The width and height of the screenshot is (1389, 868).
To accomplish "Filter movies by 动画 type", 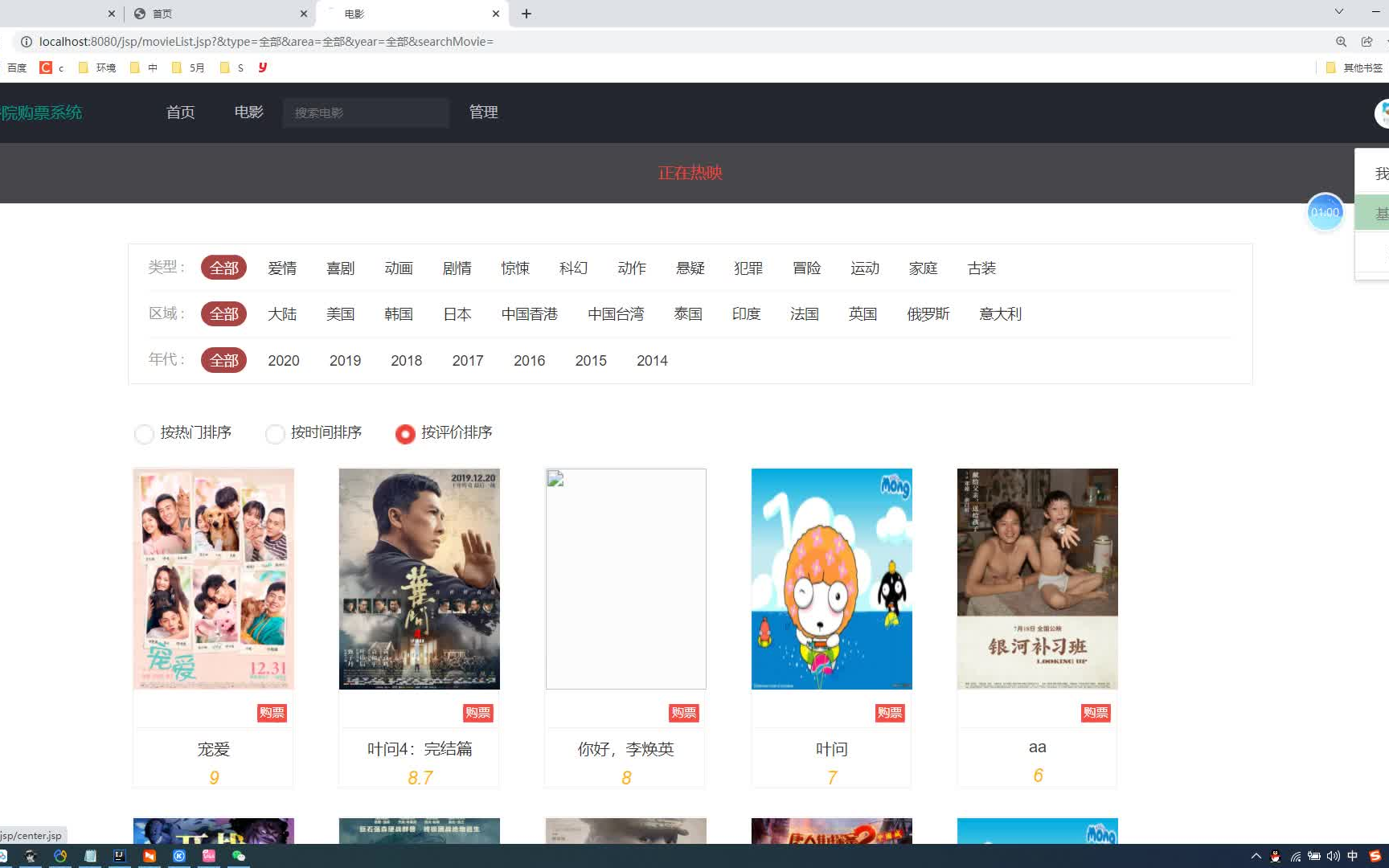I will (x=399, y=268).
